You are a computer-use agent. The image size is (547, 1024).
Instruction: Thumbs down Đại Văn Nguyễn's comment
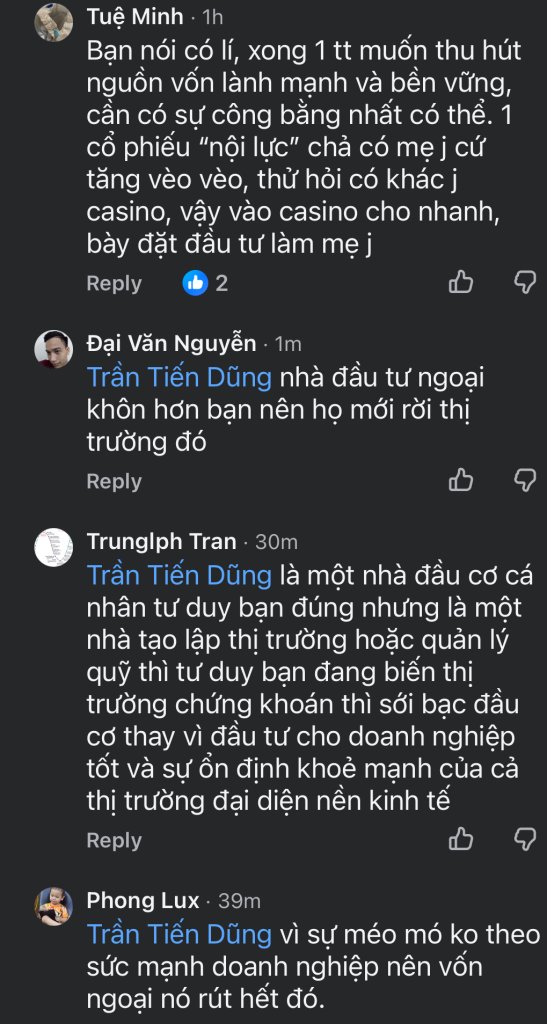[x=525, y=480]
